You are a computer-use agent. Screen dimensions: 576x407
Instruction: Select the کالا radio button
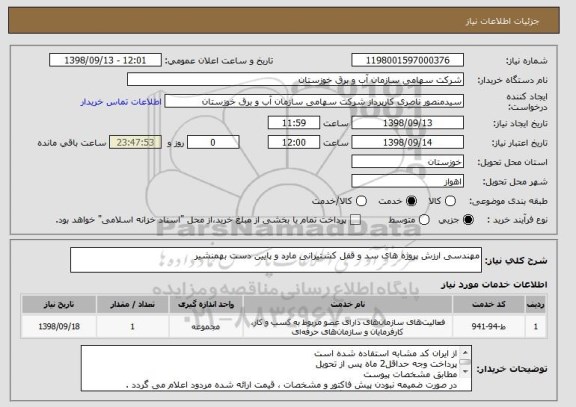click(x=450, y=201)
